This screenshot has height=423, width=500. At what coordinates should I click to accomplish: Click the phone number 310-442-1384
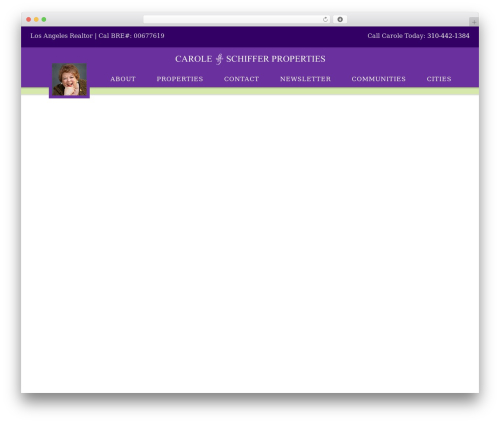pos(448,36)
